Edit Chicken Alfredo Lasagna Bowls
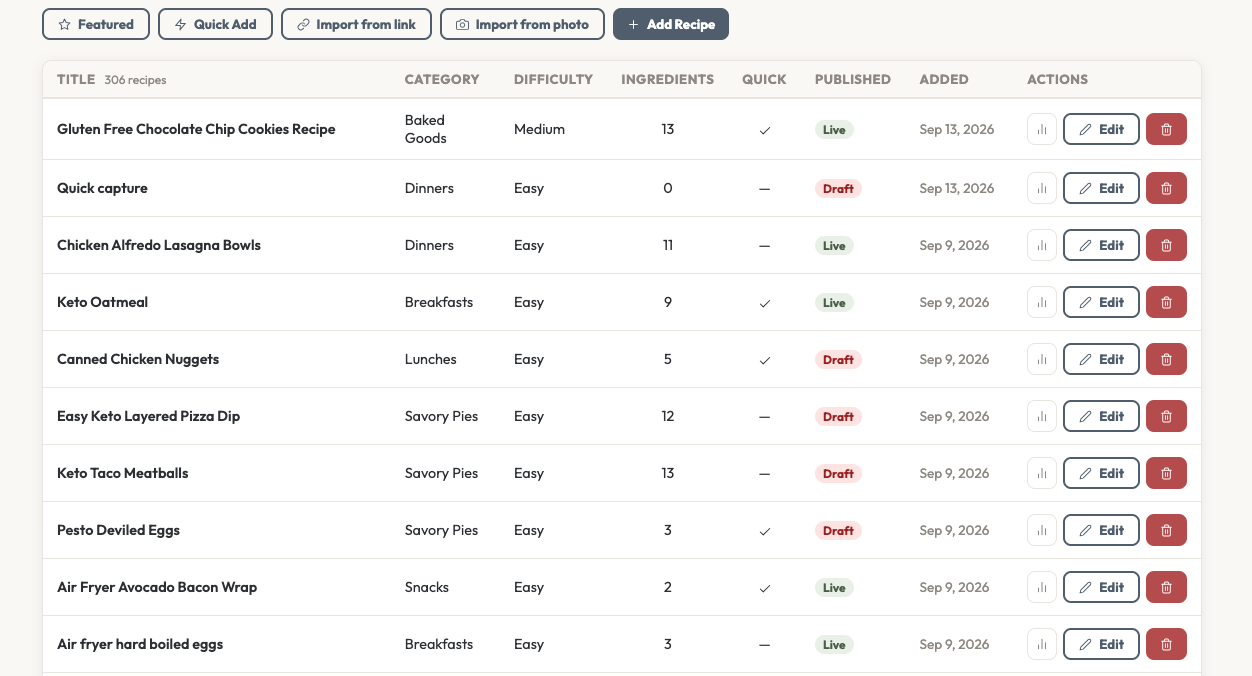The image size is (1252, 676). coord(1101,245)
